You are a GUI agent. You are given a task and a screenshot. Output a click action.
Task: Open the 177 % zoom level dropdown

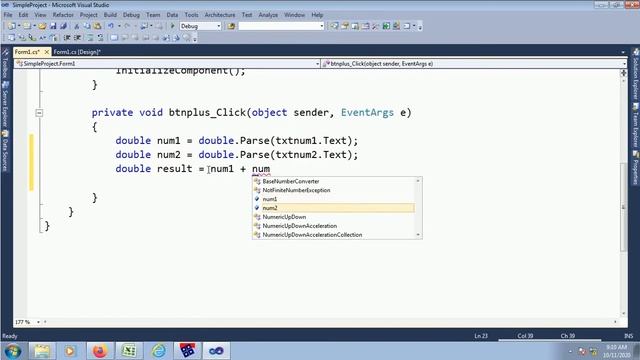(x=38, y=322)
